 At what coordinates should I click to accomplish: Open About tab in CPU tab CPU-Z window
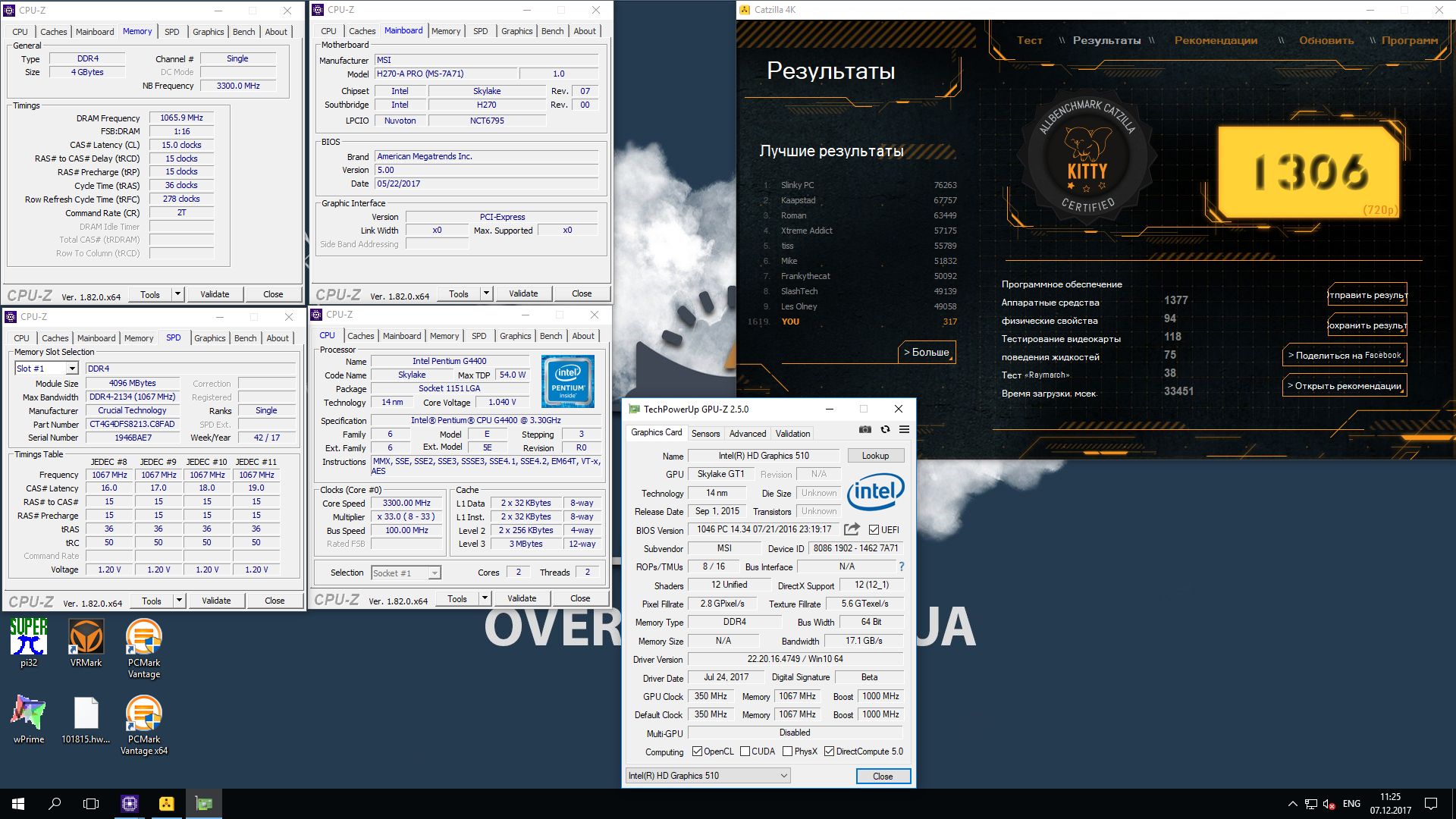583,336
